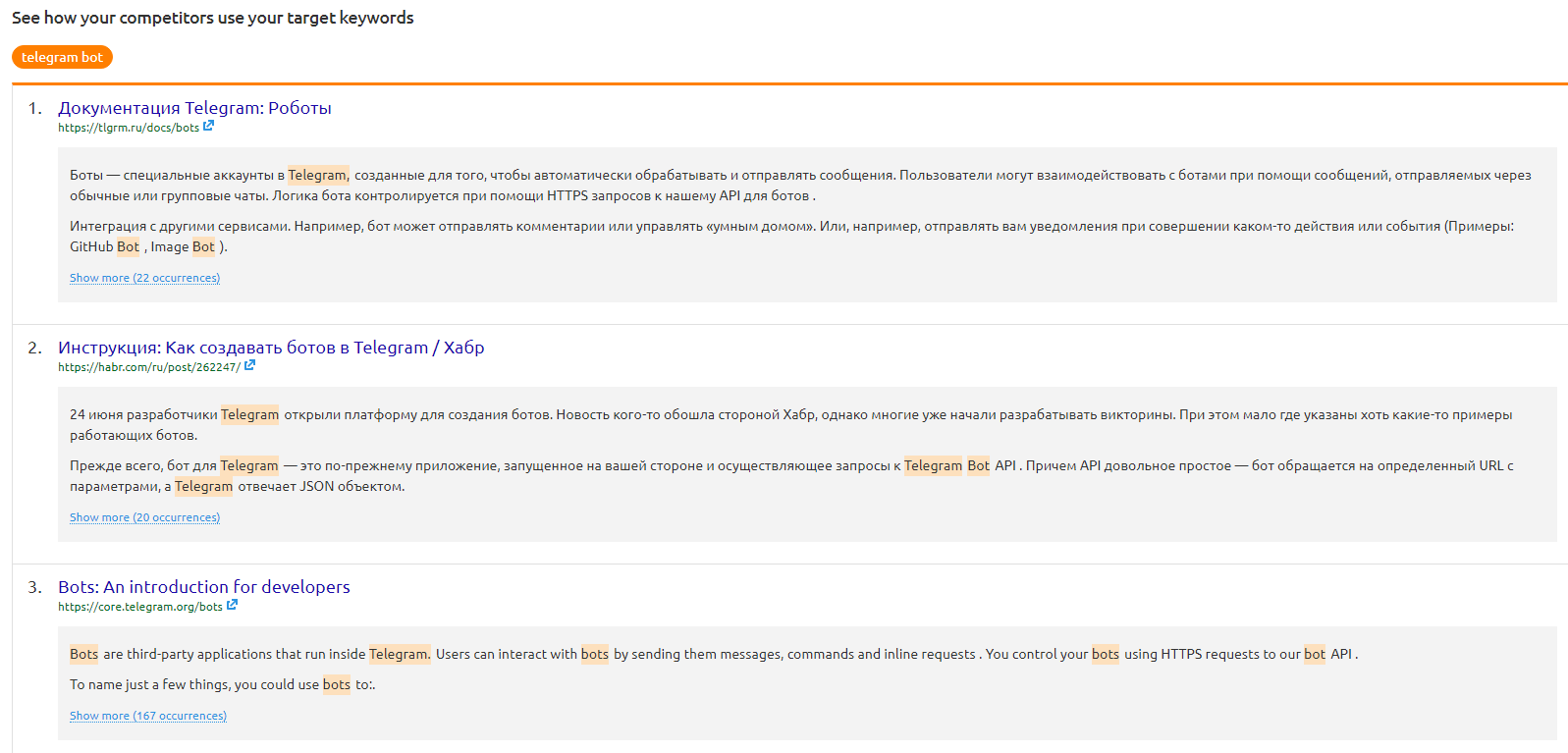Click result number '3.'

tap(35, 587)
